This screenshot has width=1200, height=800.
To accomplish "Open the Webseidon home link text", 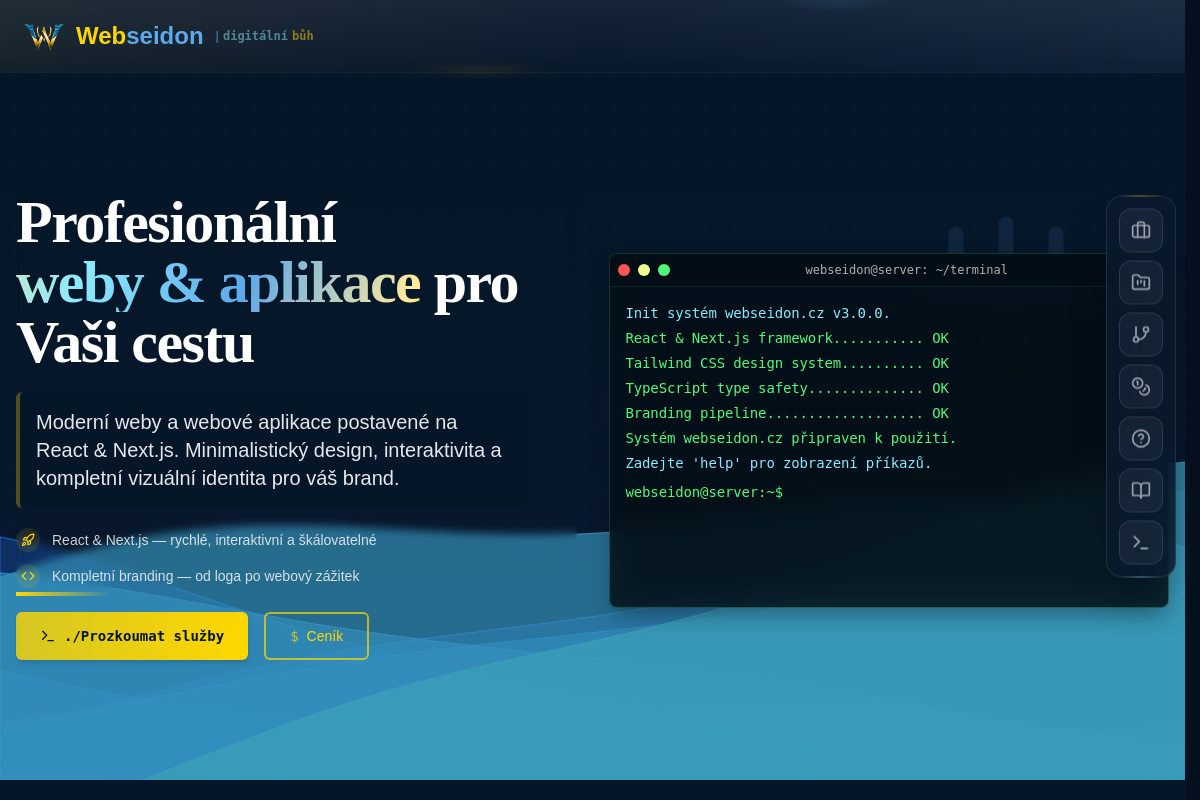I will 140,36.
